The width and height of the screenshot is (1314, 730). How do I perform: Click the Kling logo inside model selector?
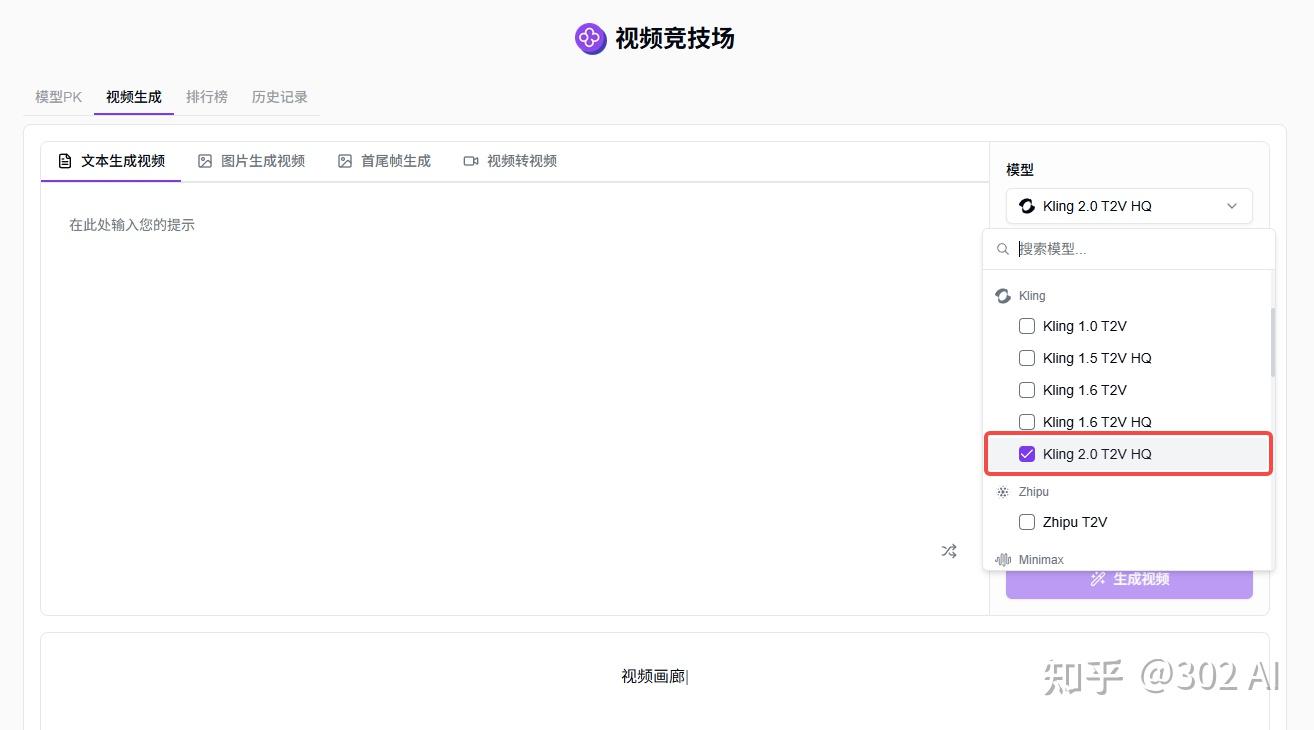pos(1026,206)
